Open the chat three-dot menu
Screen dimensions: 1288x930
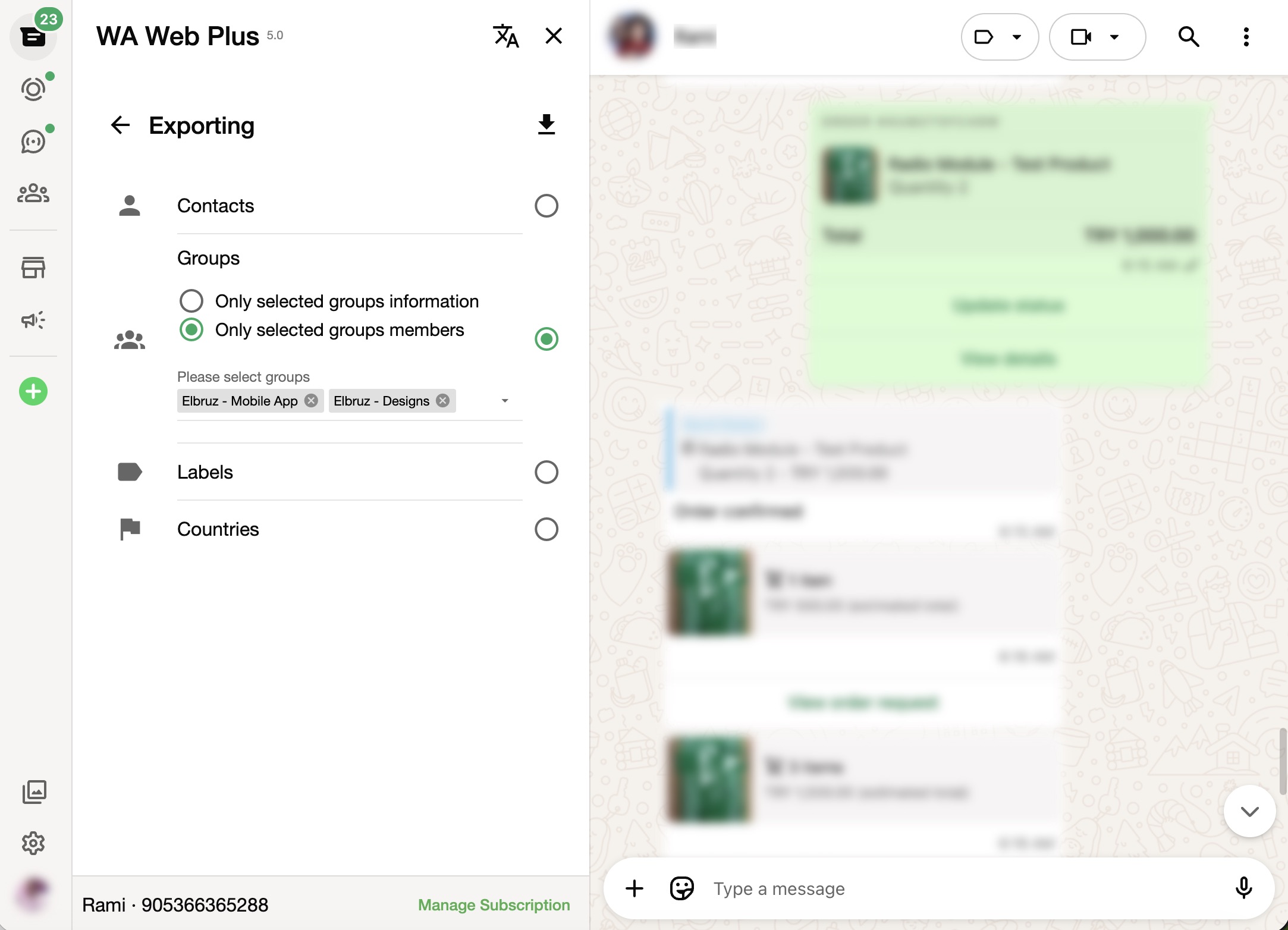[1246, 37]
